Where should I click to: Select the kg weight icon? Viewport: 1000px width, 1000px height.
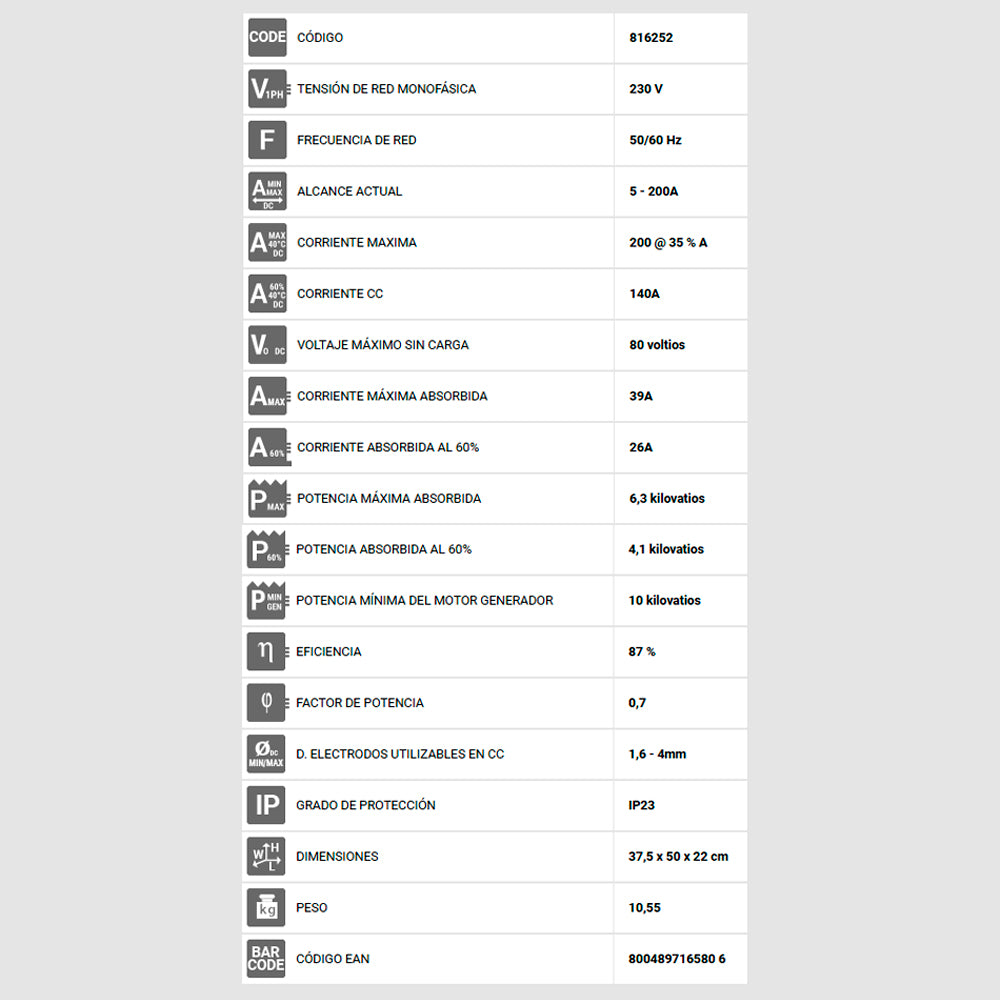pos(266,908)
